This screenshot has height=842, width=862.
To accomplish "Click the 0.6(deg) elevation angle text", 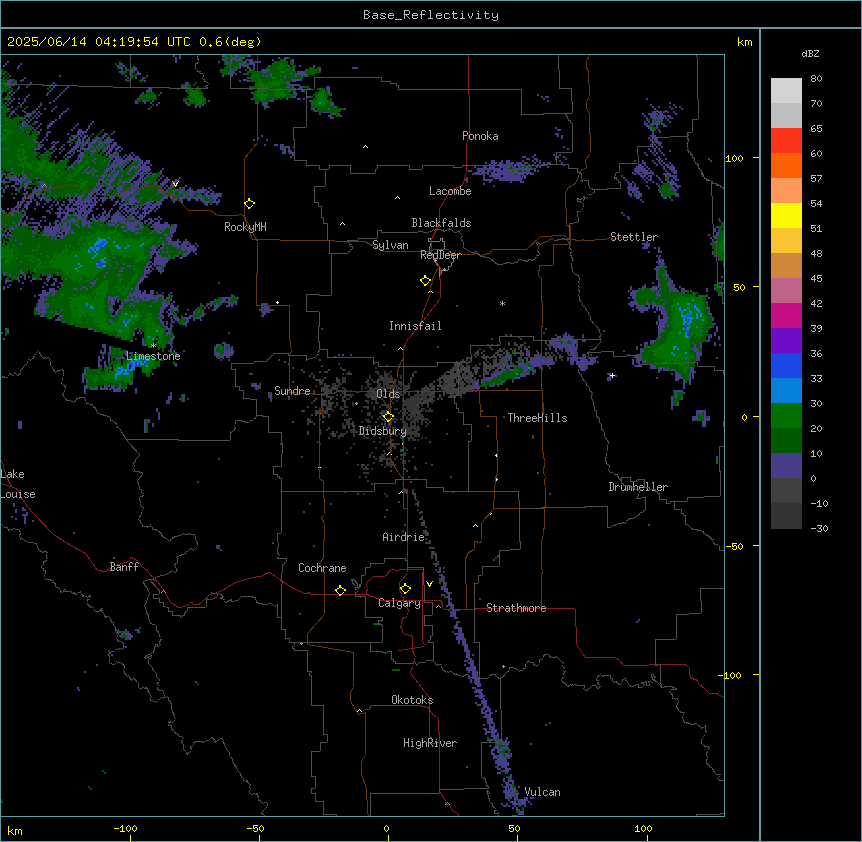I will (230, 42).
